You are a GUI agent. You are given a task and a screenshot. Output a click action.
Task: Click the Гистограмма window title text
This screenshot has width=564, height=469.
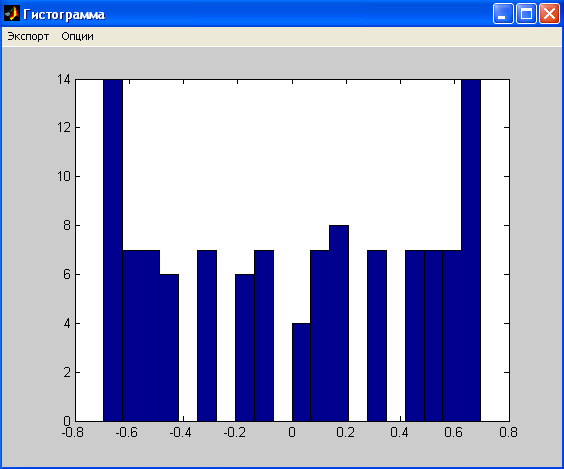(x=64, y=15)
